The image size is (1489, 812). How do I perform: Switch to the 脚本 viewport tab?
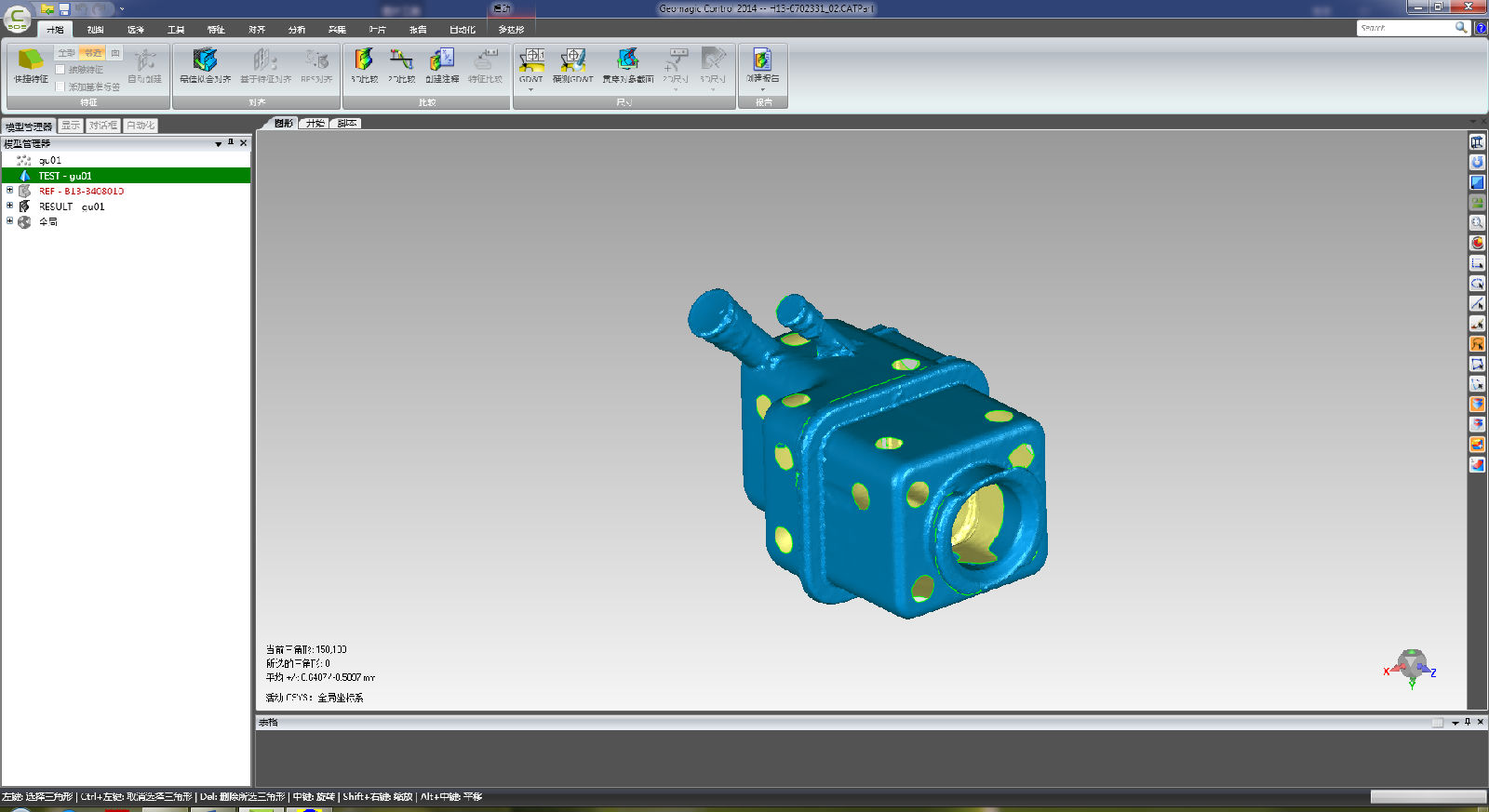(x=346, y=124)
